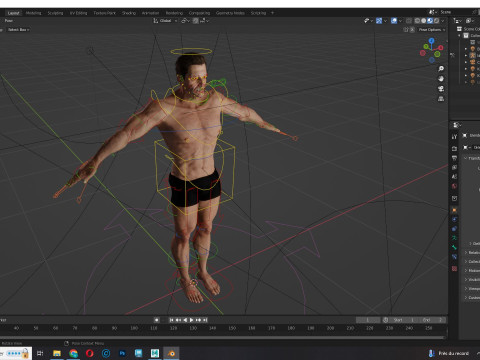480x360 pixels.
Task: Open the Geometry Nodes workspace tab
Action: tap(230, 13)
